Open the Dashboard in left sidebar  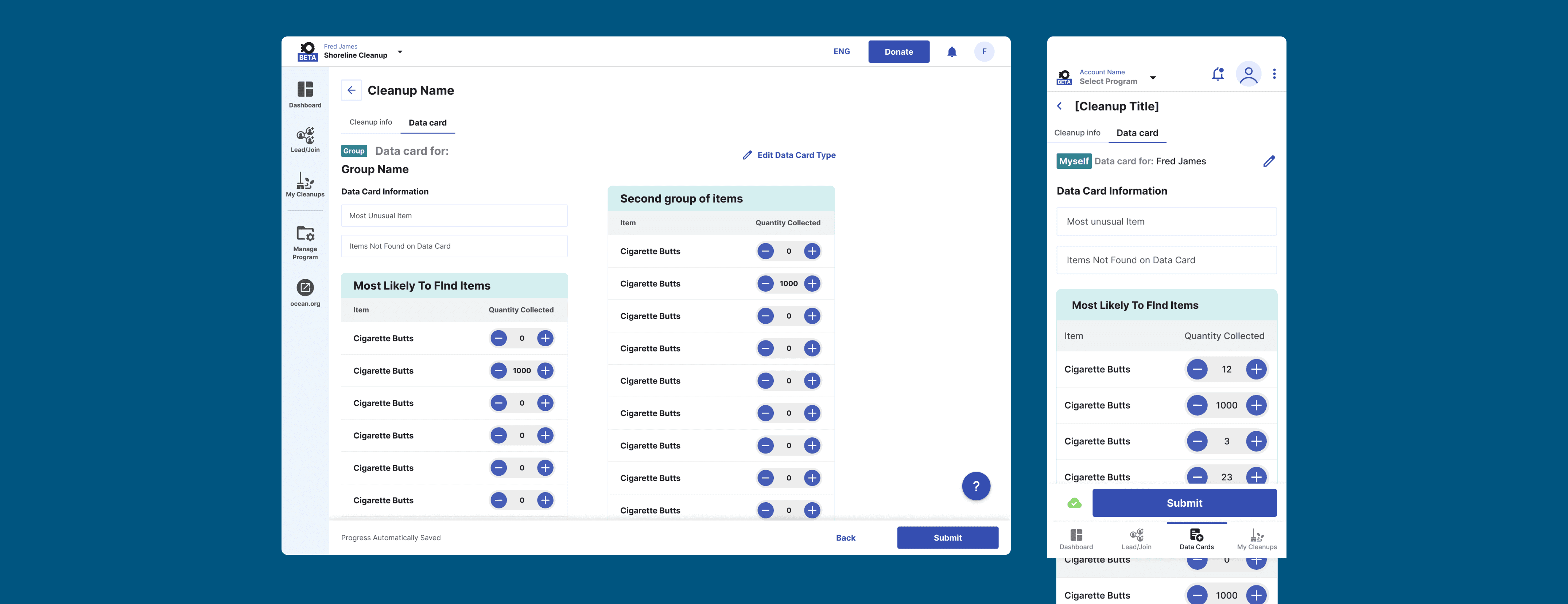[x=305, y=94]
